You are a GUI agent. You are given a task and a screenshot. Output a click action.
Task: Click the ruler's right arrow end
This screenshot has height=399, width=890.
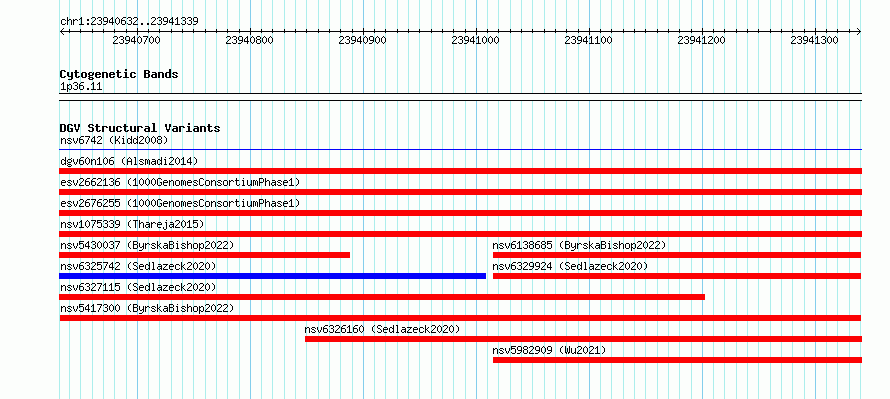tap(859, 31)
